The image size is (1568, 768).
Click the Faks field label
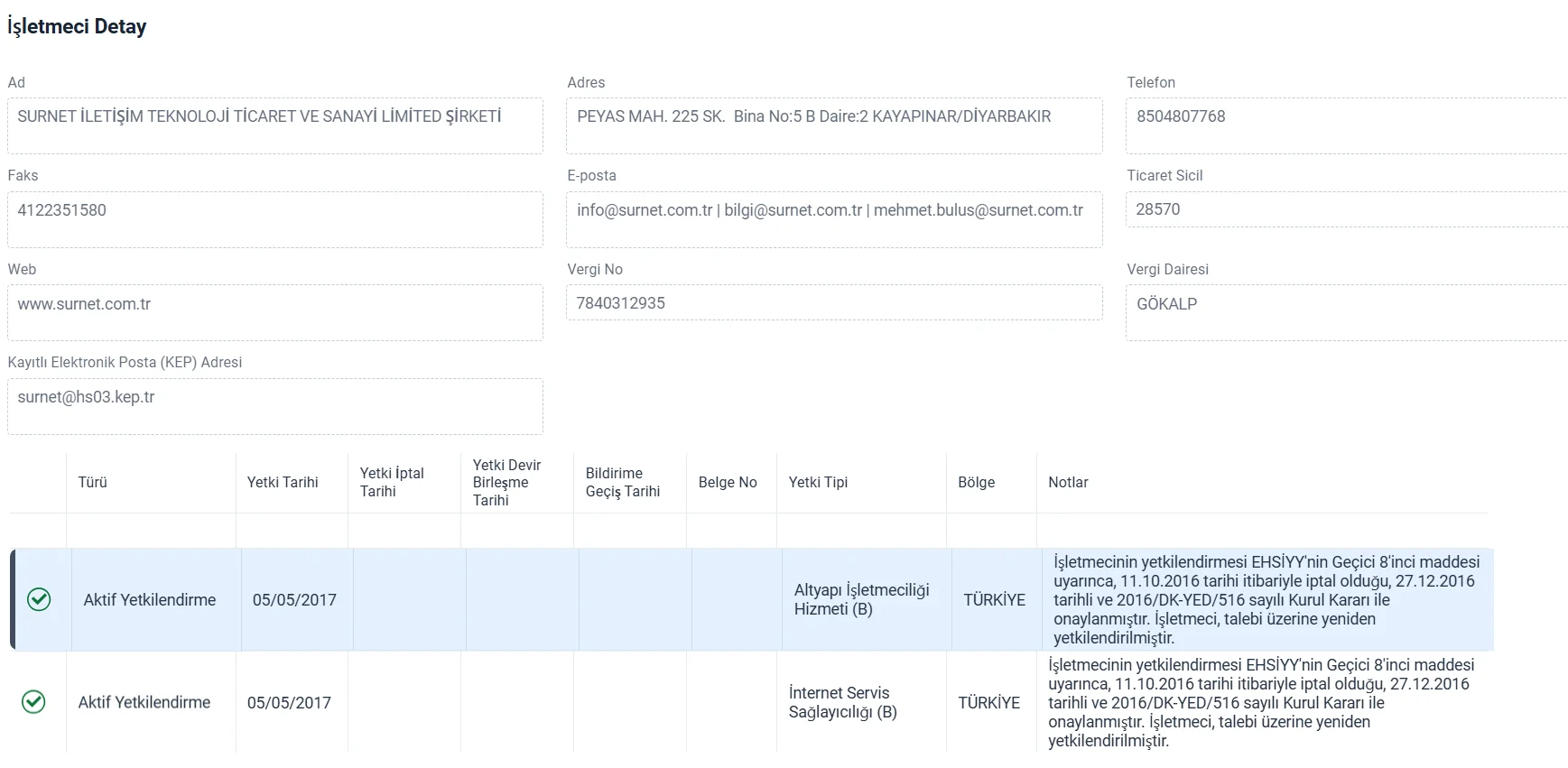click(23, 175)
